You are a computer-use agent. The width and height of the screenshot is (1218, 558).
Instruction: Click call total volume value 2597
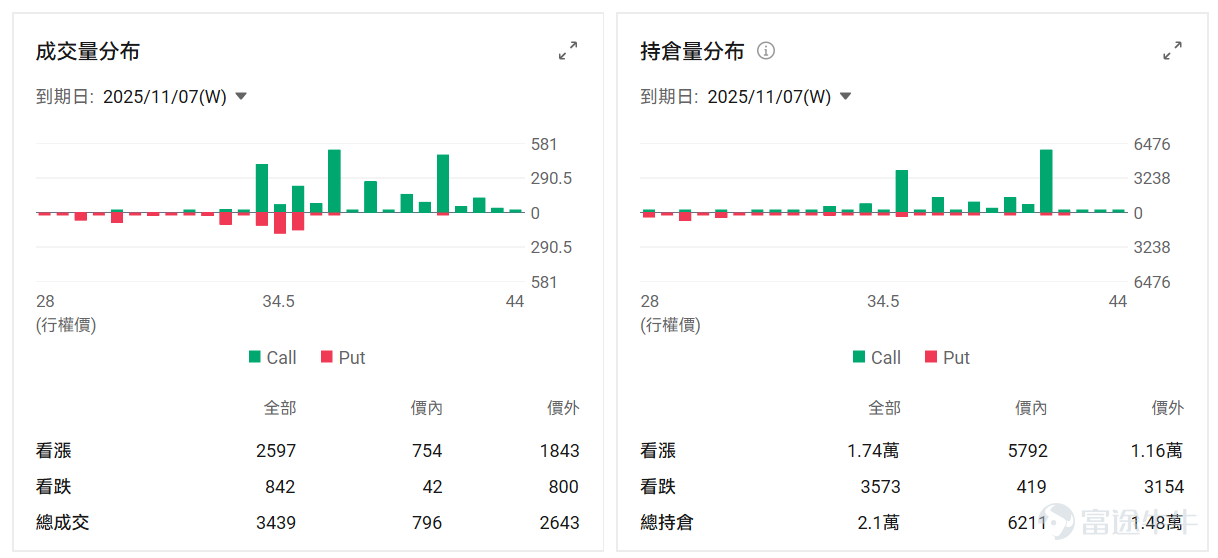(x=276, y=451)
